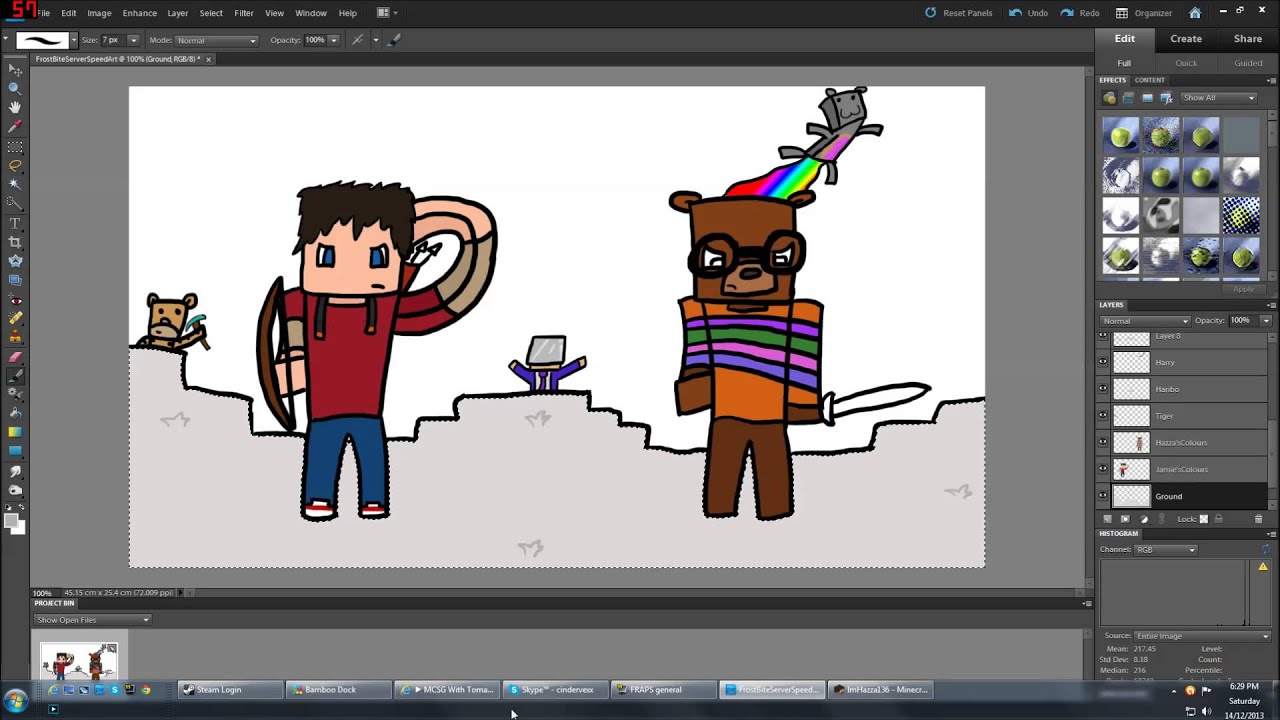Select the Eraser tool

(x=15, y=357)
